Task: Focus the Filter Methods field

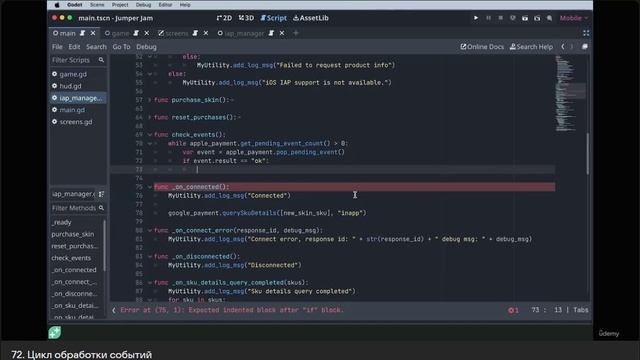Action: 78,208
